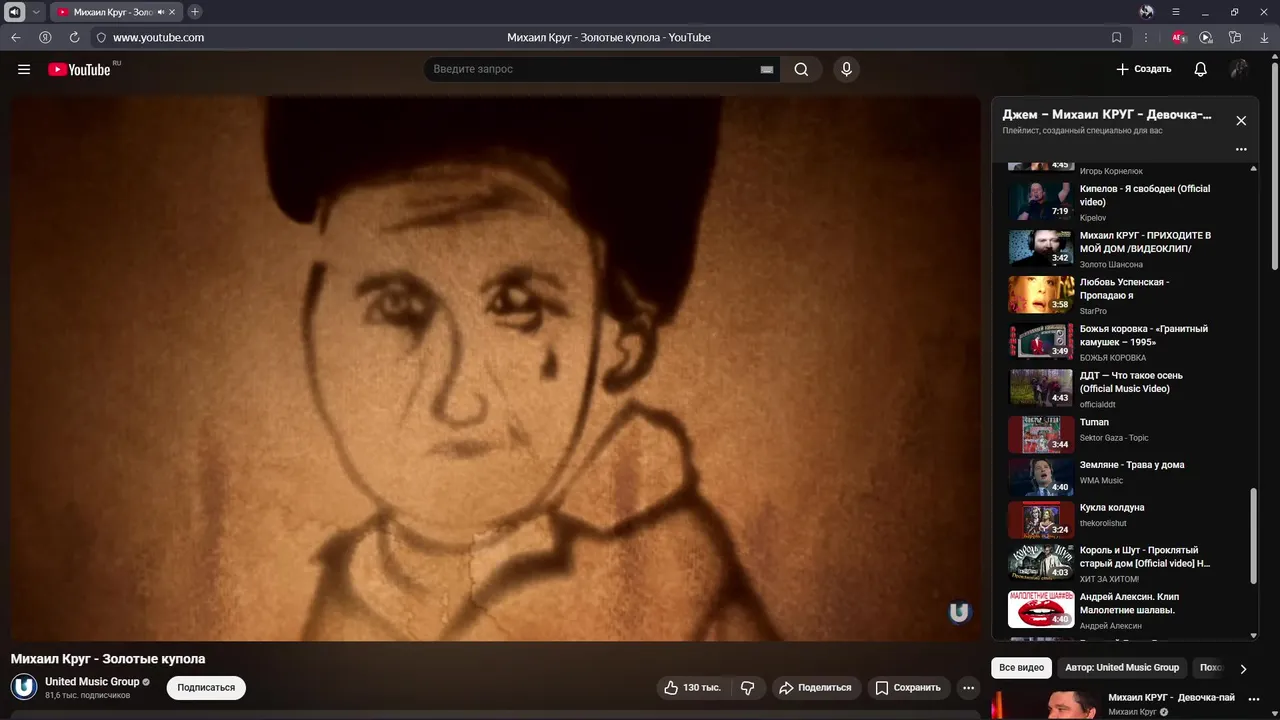This screenshot has width=1280, height=720.
Task: Open a new browser tab
Action: click(195, 12)
